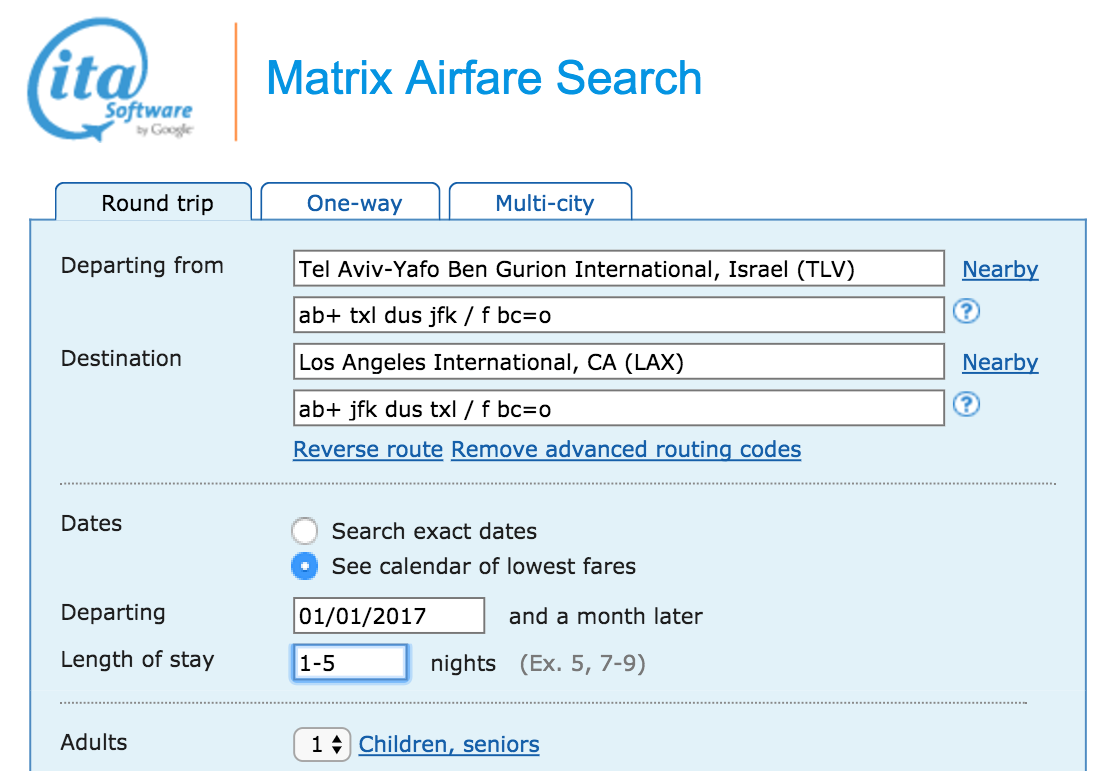The height and width of the screenshot is (771, 1097).
Task: Open the Adults count dropdown
Action: point(322,744)
